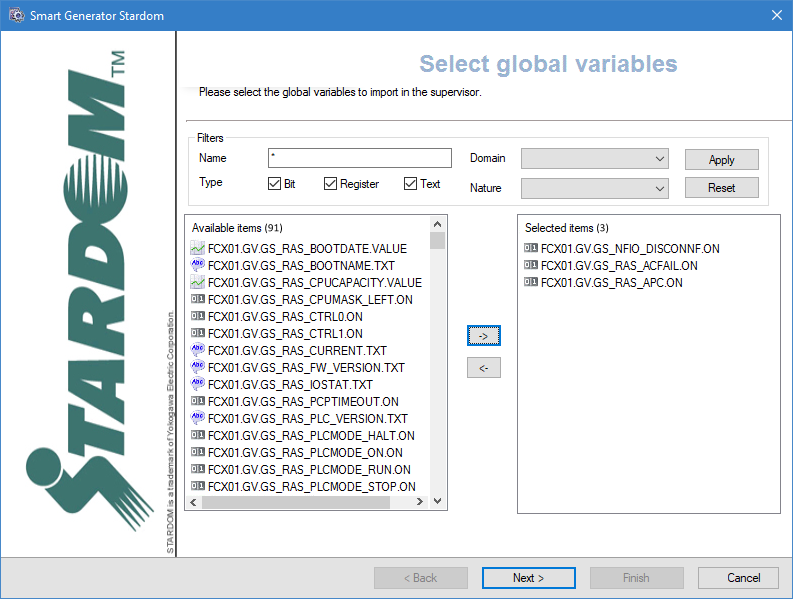Click the bit icon beside GS_NFIO_DISCONNF.ON
Viewport: 793px width, 599px height.
[530, 248]
